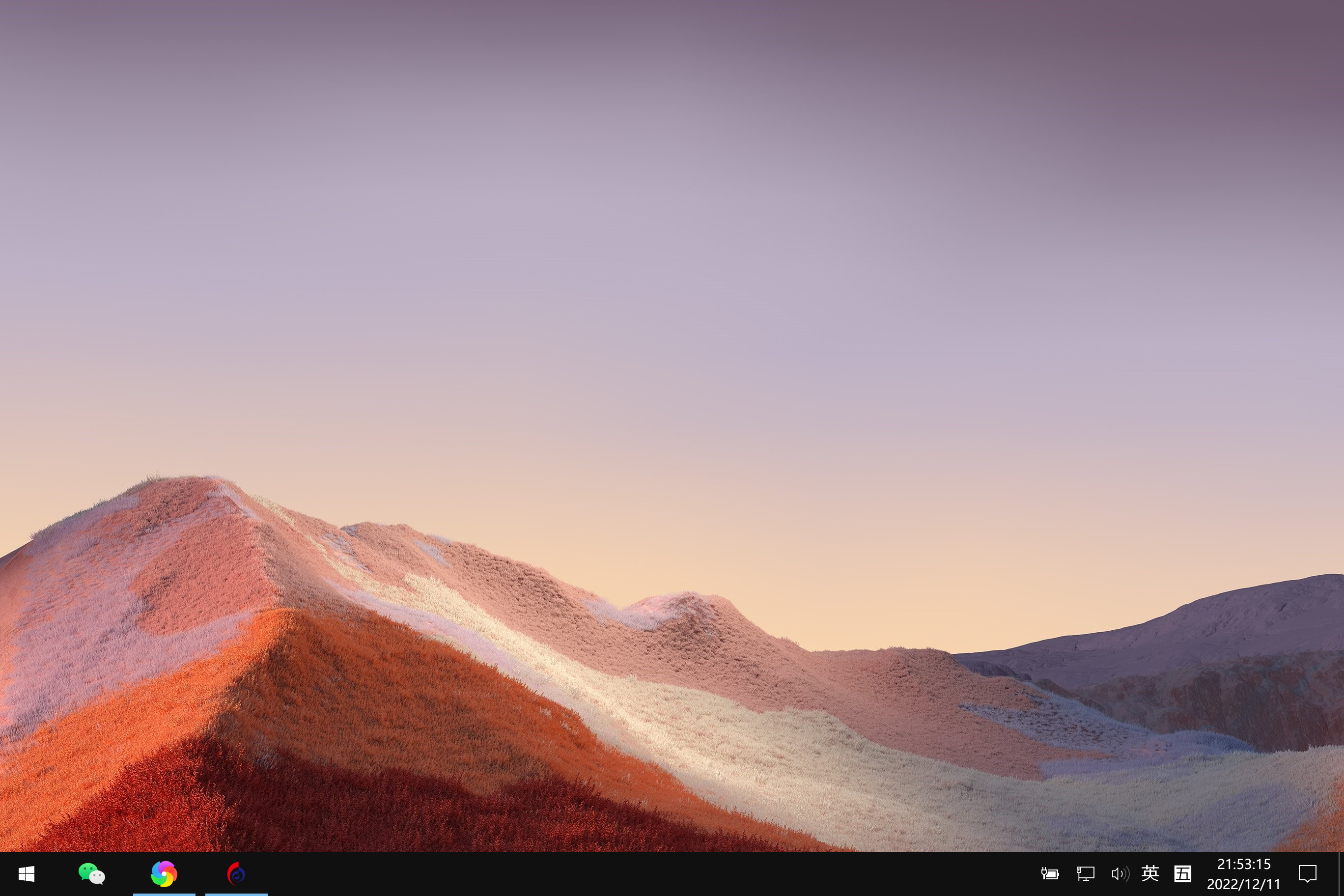The image size is (1344, 896).
Task: Open the network status tray icon
Action: click(1085, 874)
